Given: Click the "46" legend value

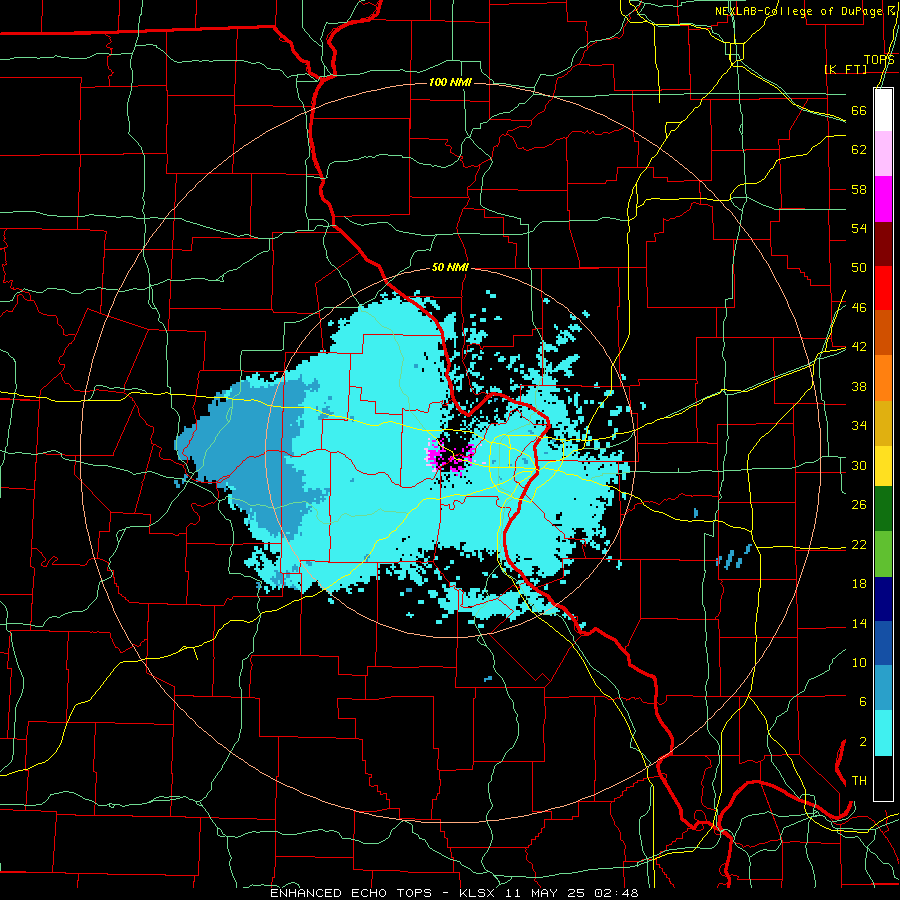Looking at the screenshot, I should click(x=859, y=308).
